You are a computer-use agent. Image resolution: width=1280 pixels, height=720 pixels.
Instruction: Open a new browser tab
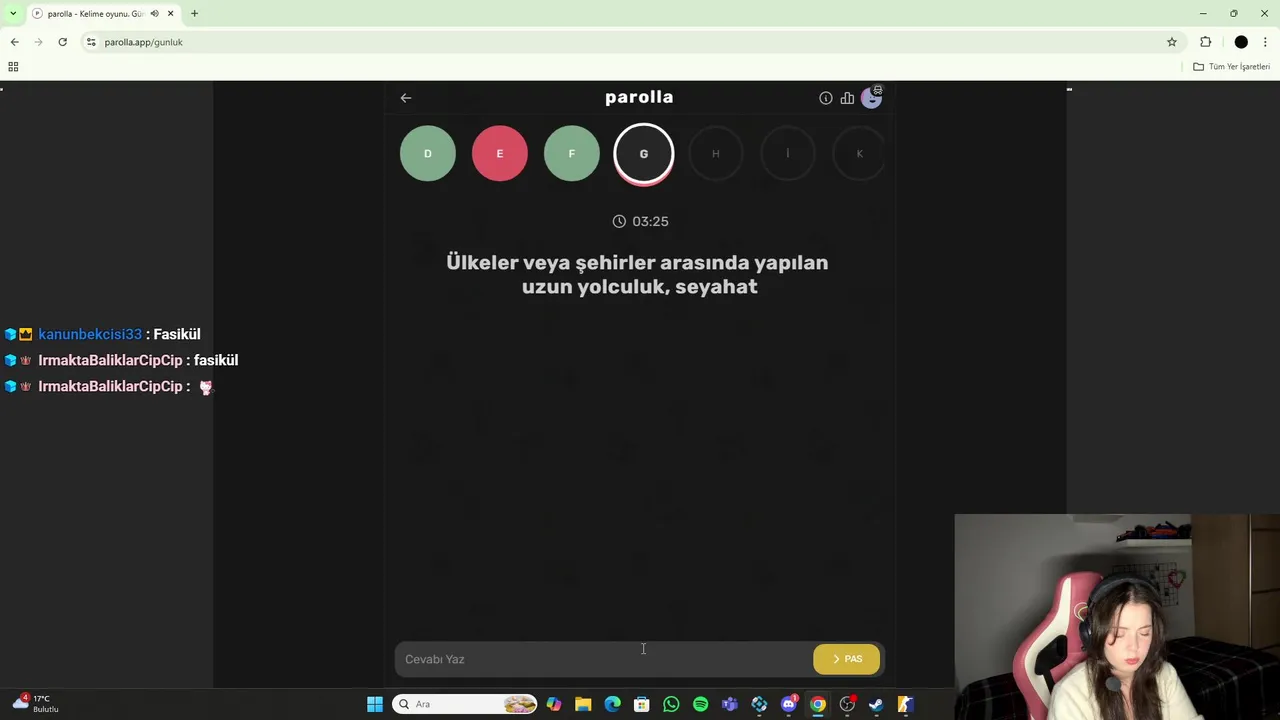(x=194, y=14)
